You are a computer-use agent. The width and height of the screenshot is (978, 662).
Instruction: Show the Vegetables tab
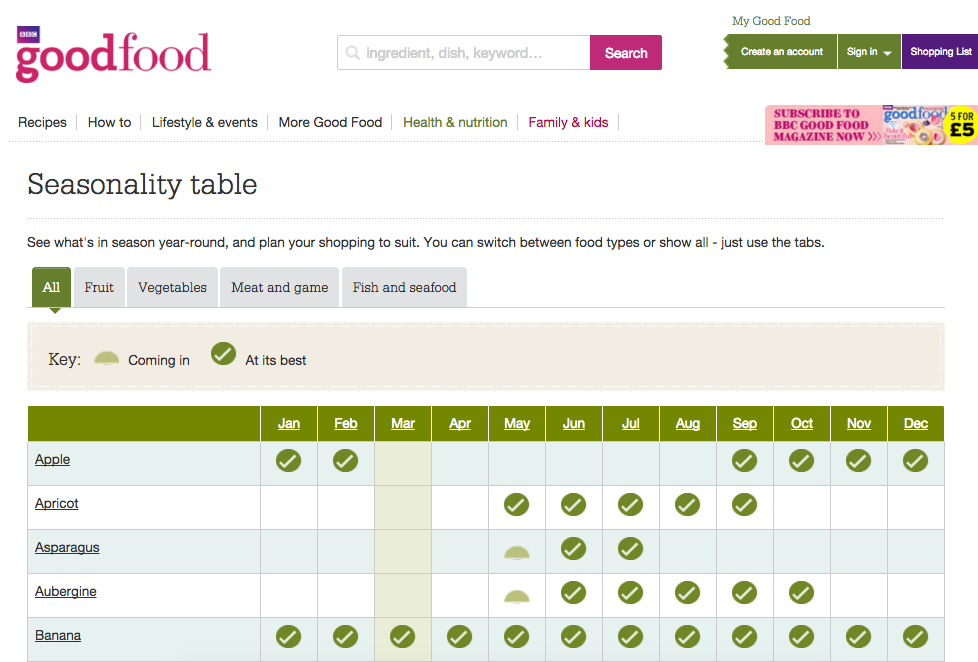172,287
